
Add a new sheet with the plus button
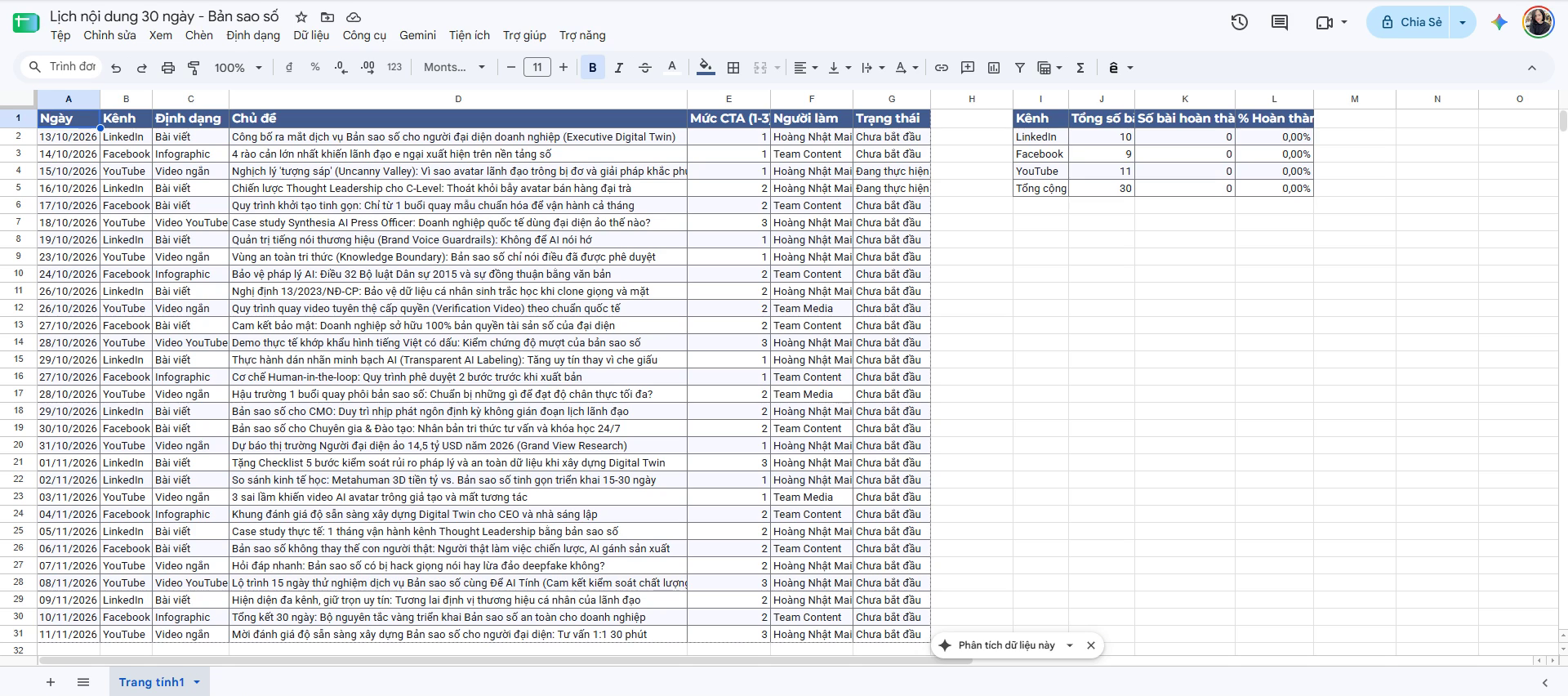tap(51, 682)
